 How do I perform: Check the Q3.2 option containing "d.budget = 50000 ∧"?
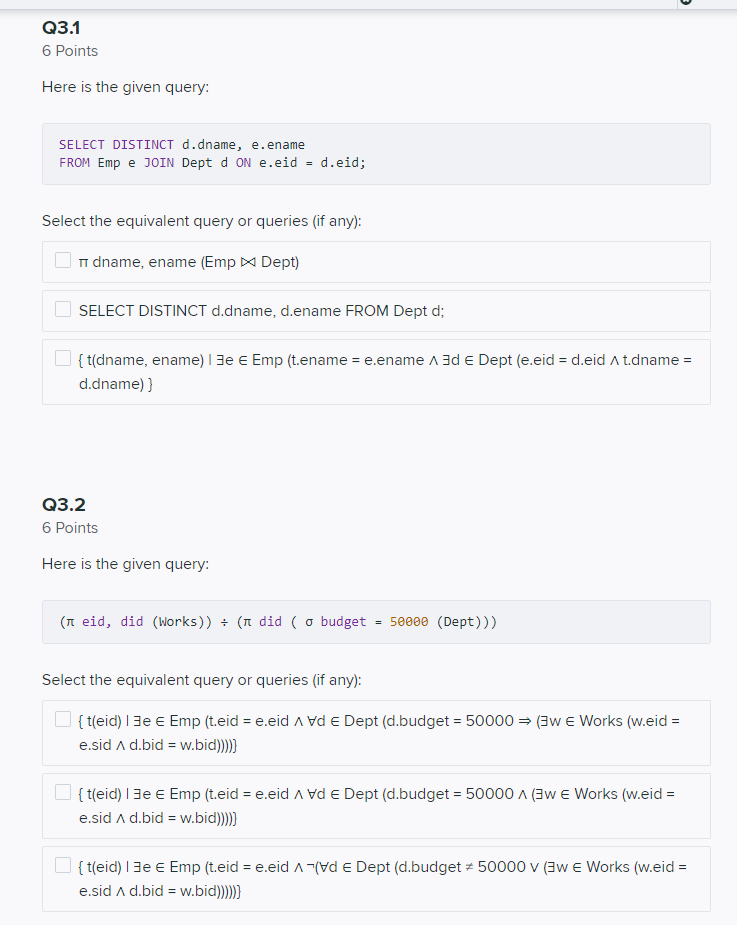click(62, 792)
